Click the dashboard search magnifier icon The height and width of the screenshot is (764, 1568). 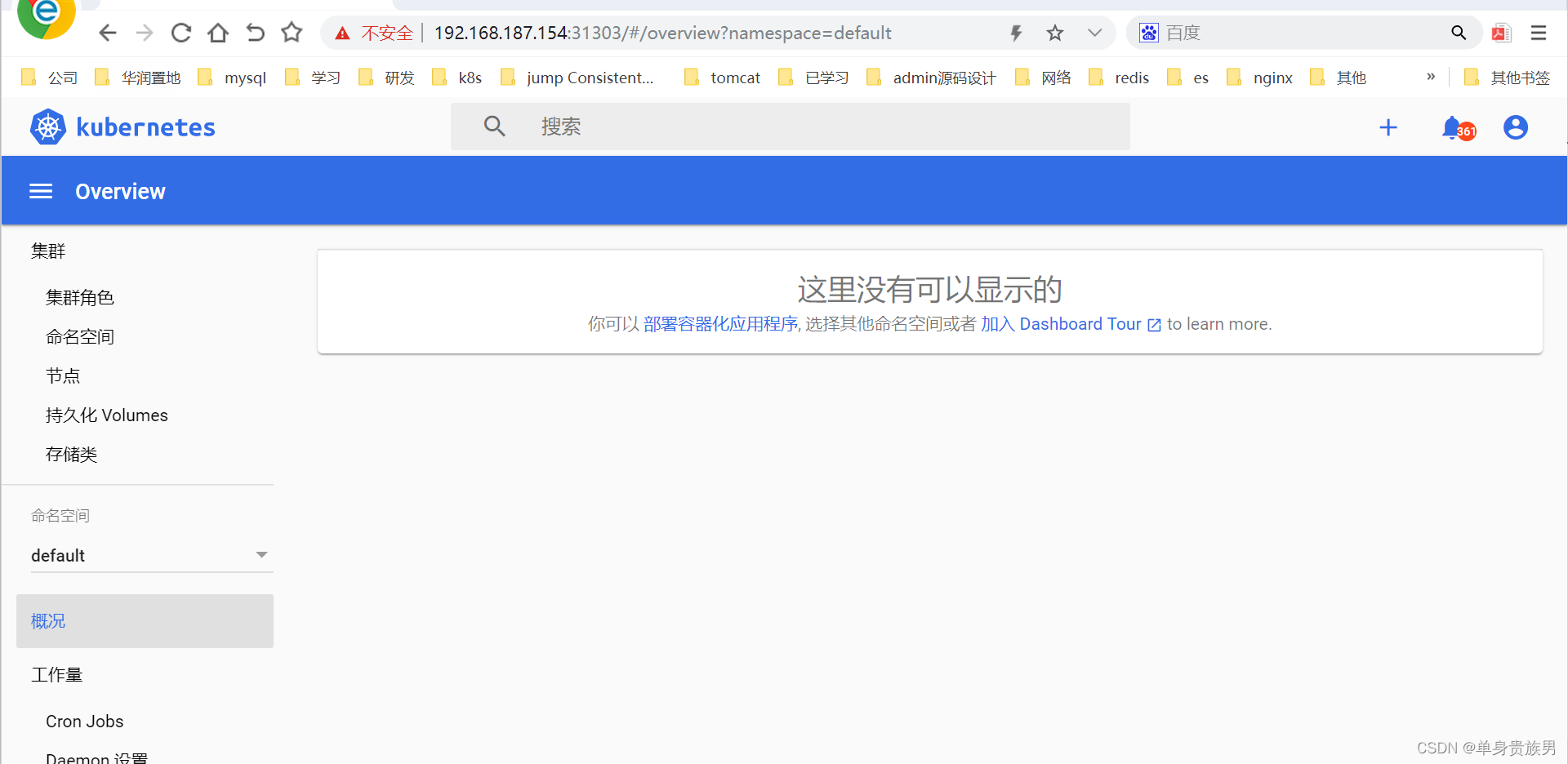pos(494,127)
